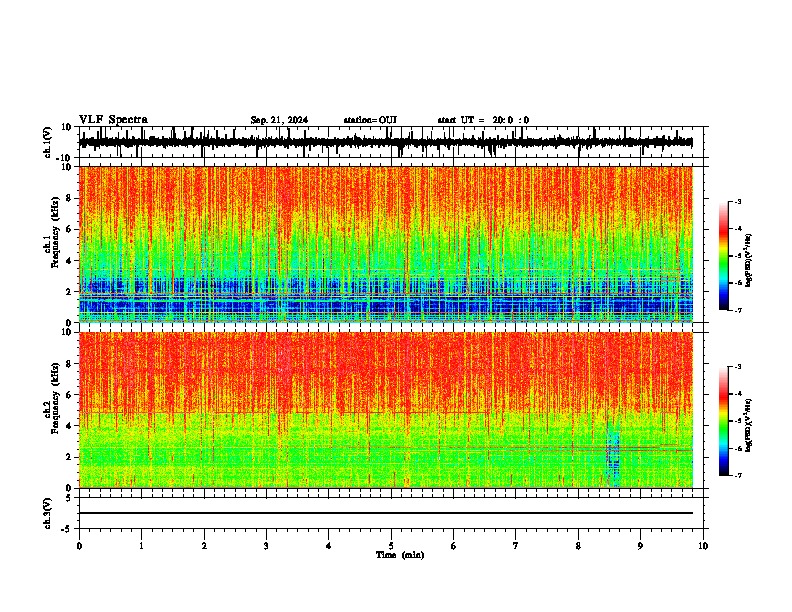This screenshot has width=792, height=612.
Task: Click the ch.1 voltage waveform trace
Action: point(385,142)
